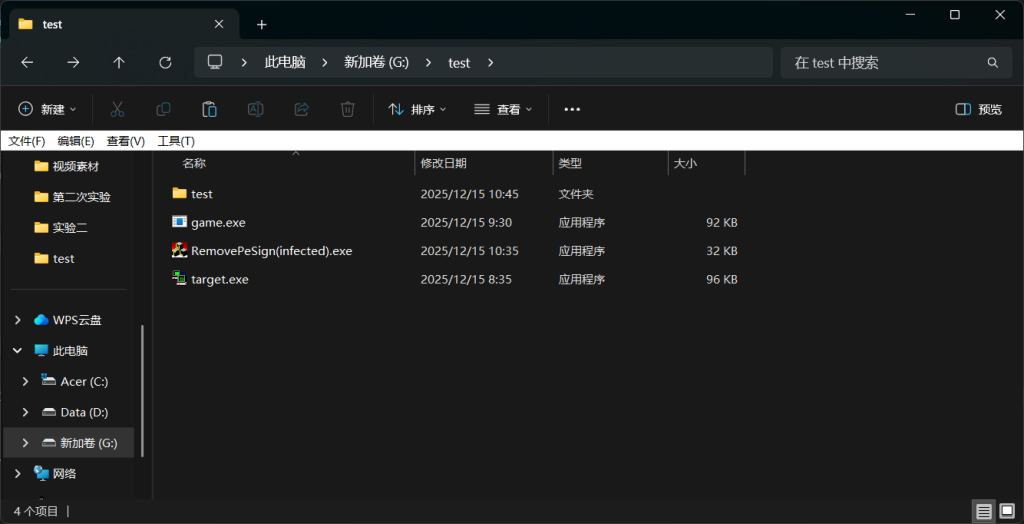The width and height of the screenshot is (1024, 524).
Task: Open the 查看 view dropdown
Action: [x=503, y=109]
